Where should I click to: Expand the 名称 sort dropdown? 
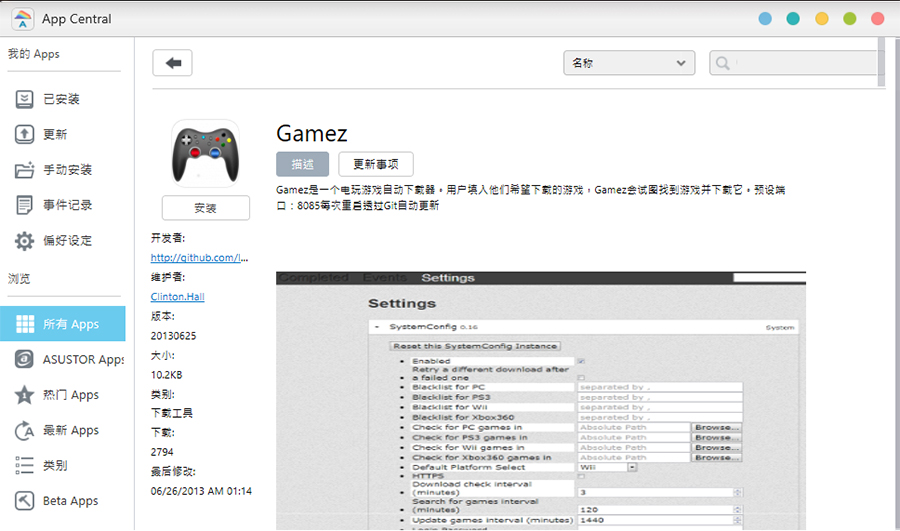pyautogui.click(x=629, y=63)
